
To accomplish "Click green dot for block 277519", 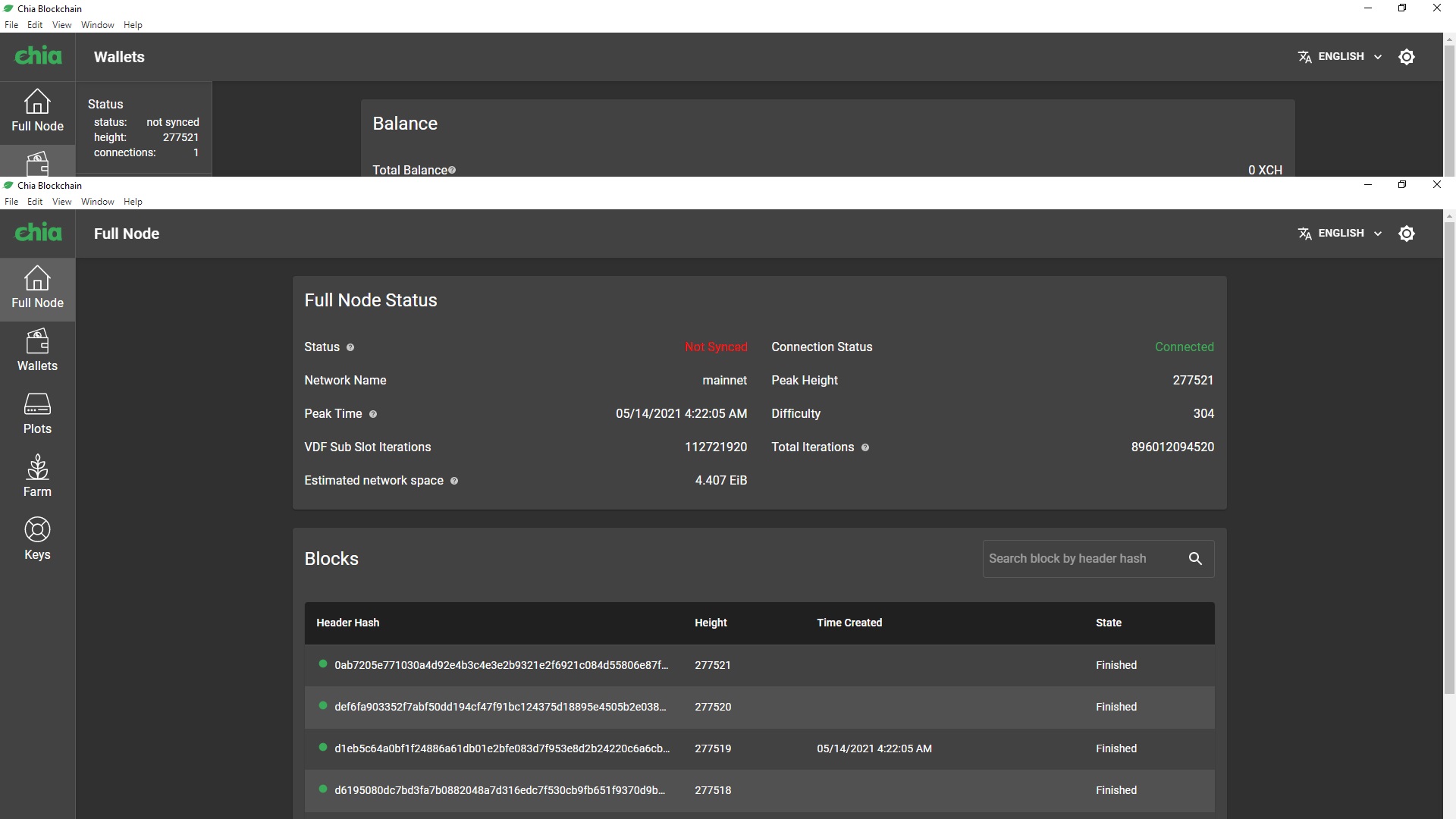I will [323, 747].
